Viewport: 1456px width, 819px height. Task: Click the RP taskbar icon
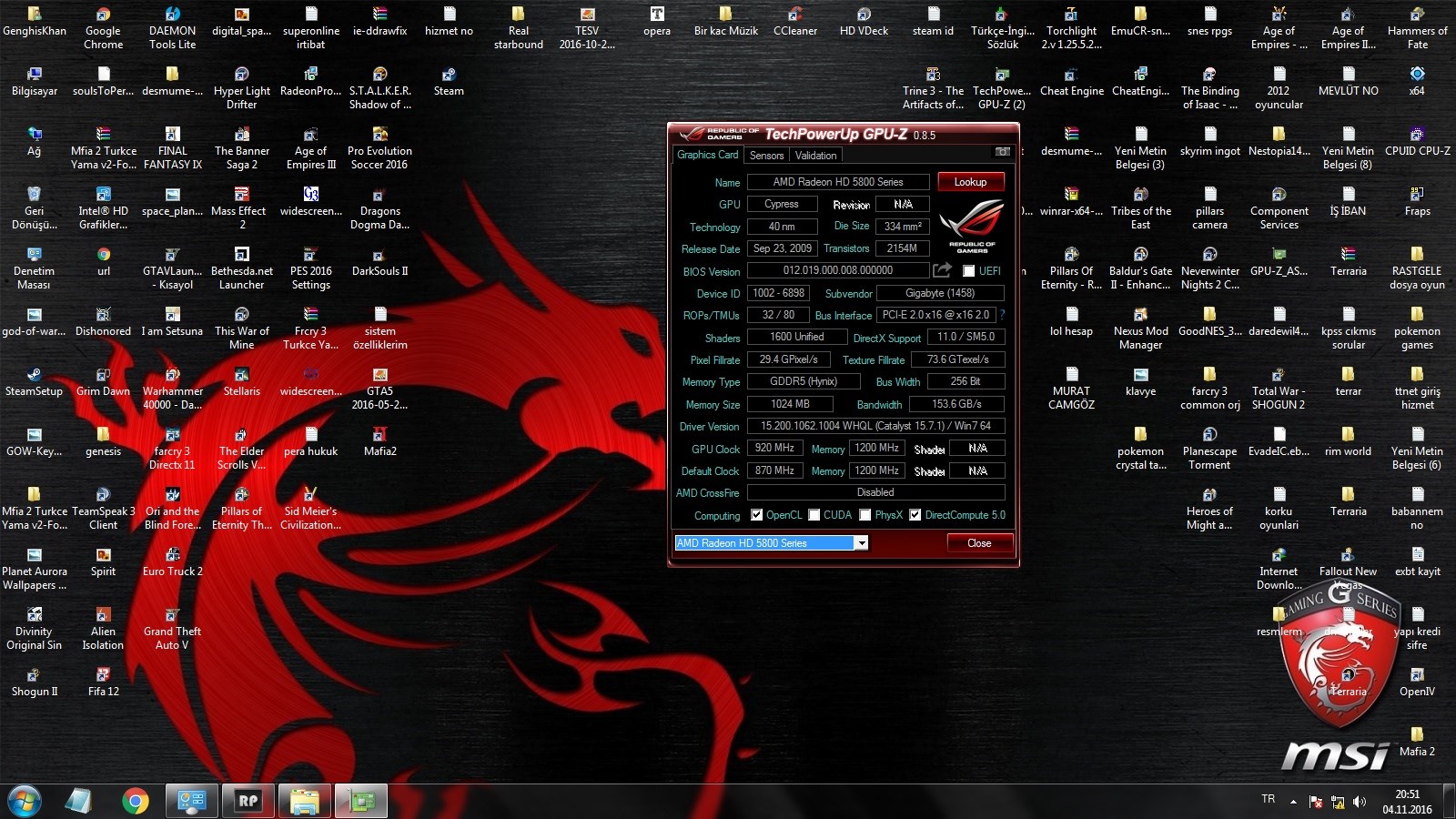point(248,801)
